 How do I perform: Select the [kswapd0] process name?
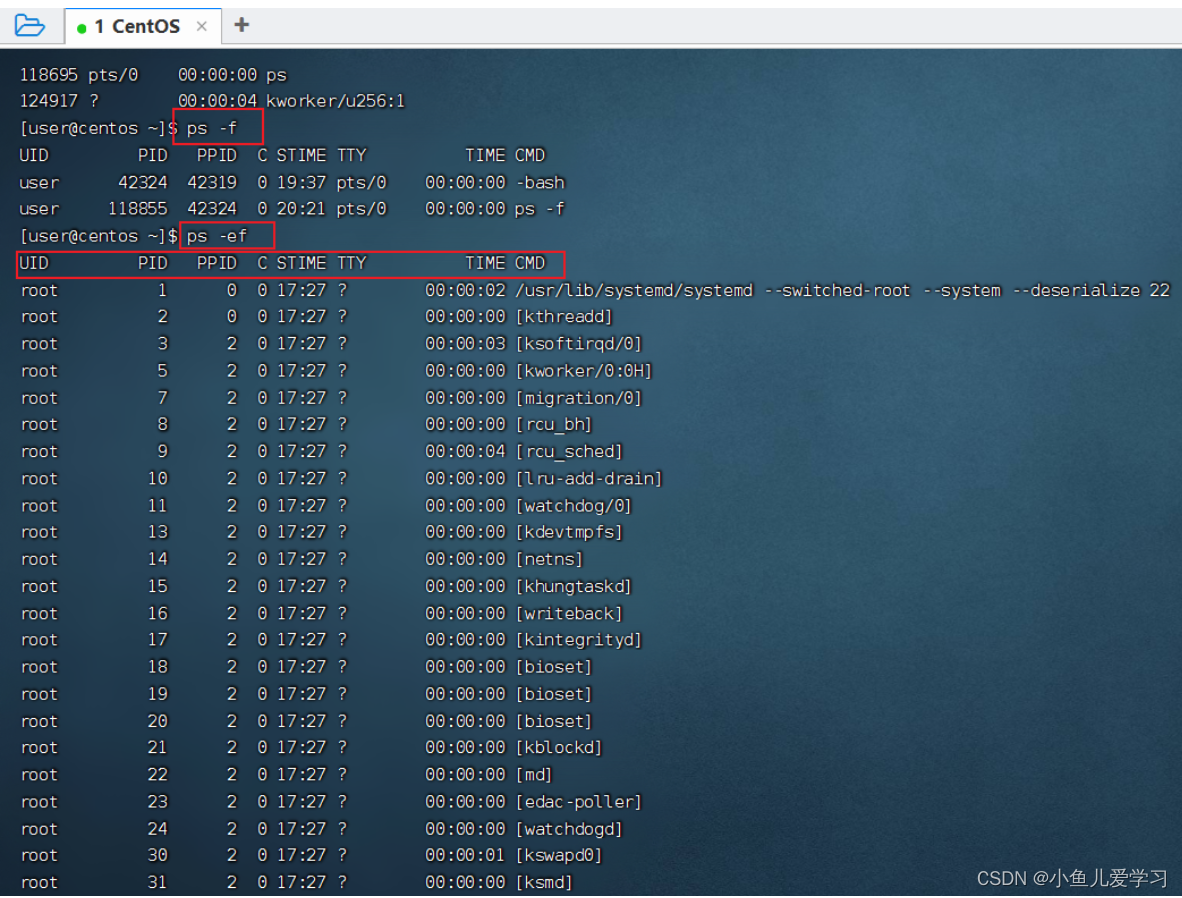[x=559, y=856]
